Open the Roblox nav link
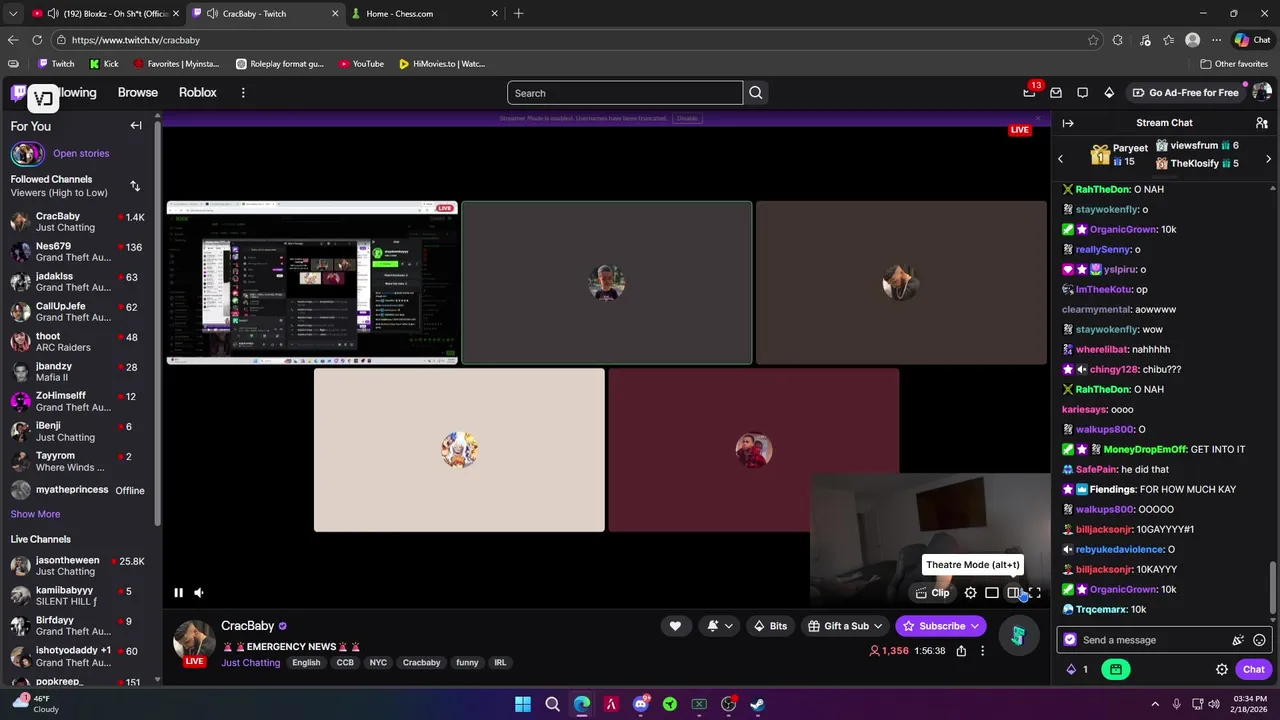The image size is (1280, 720). pyautogui.click(x=197, y=92)
